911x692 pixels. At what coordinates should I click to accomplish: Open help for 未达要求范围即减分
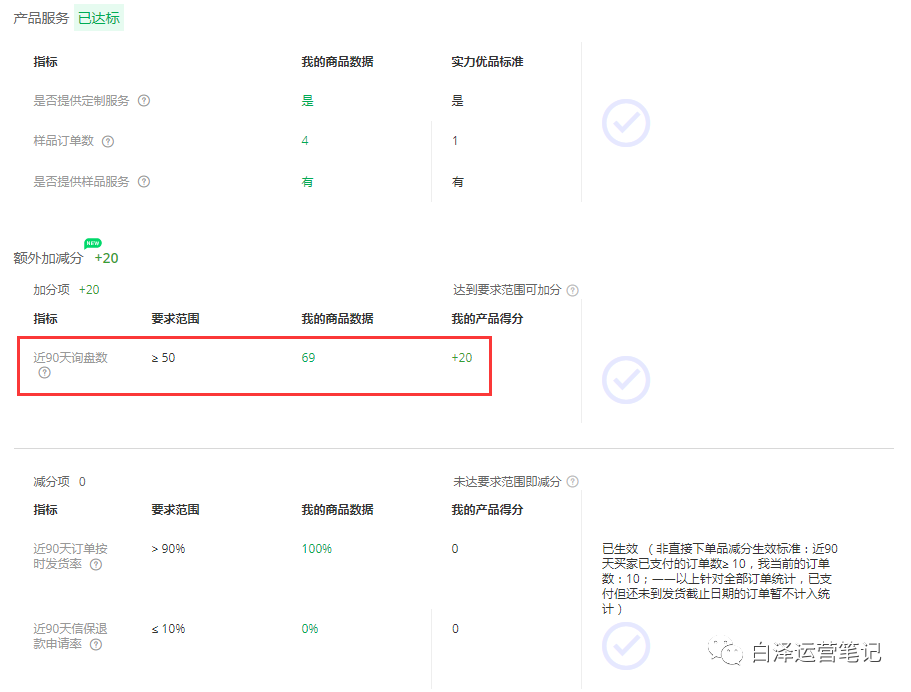[x=572, y=481]
